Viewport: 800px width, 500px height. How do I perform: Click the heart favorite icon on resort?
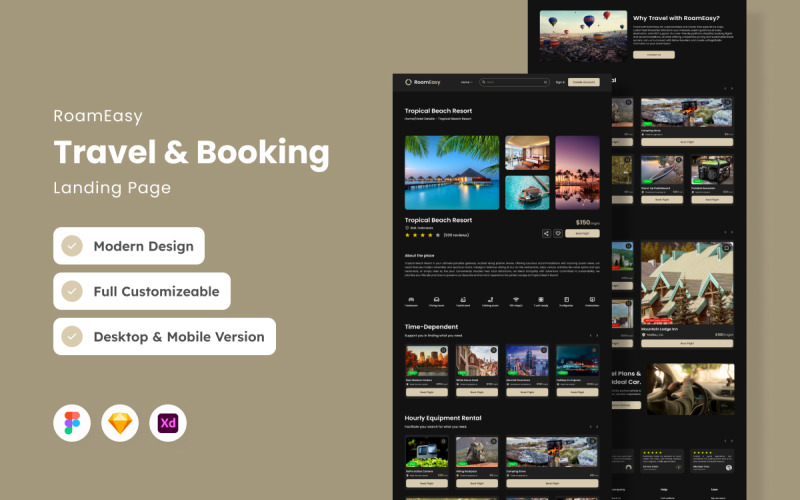(x=557, y=233)
